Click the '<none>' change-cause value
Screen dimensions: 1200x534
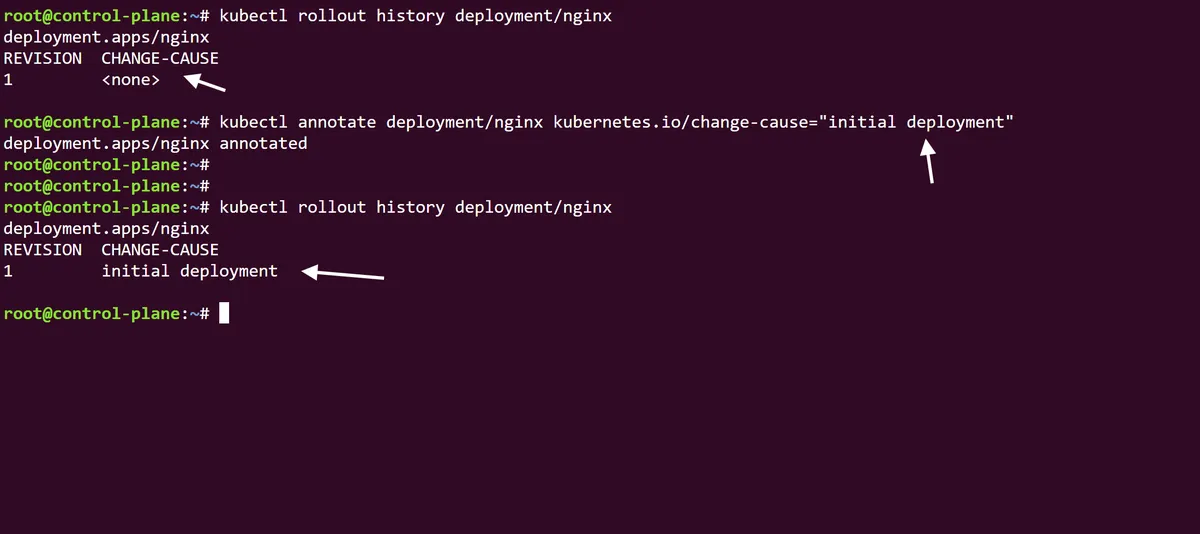click(130, 80)
